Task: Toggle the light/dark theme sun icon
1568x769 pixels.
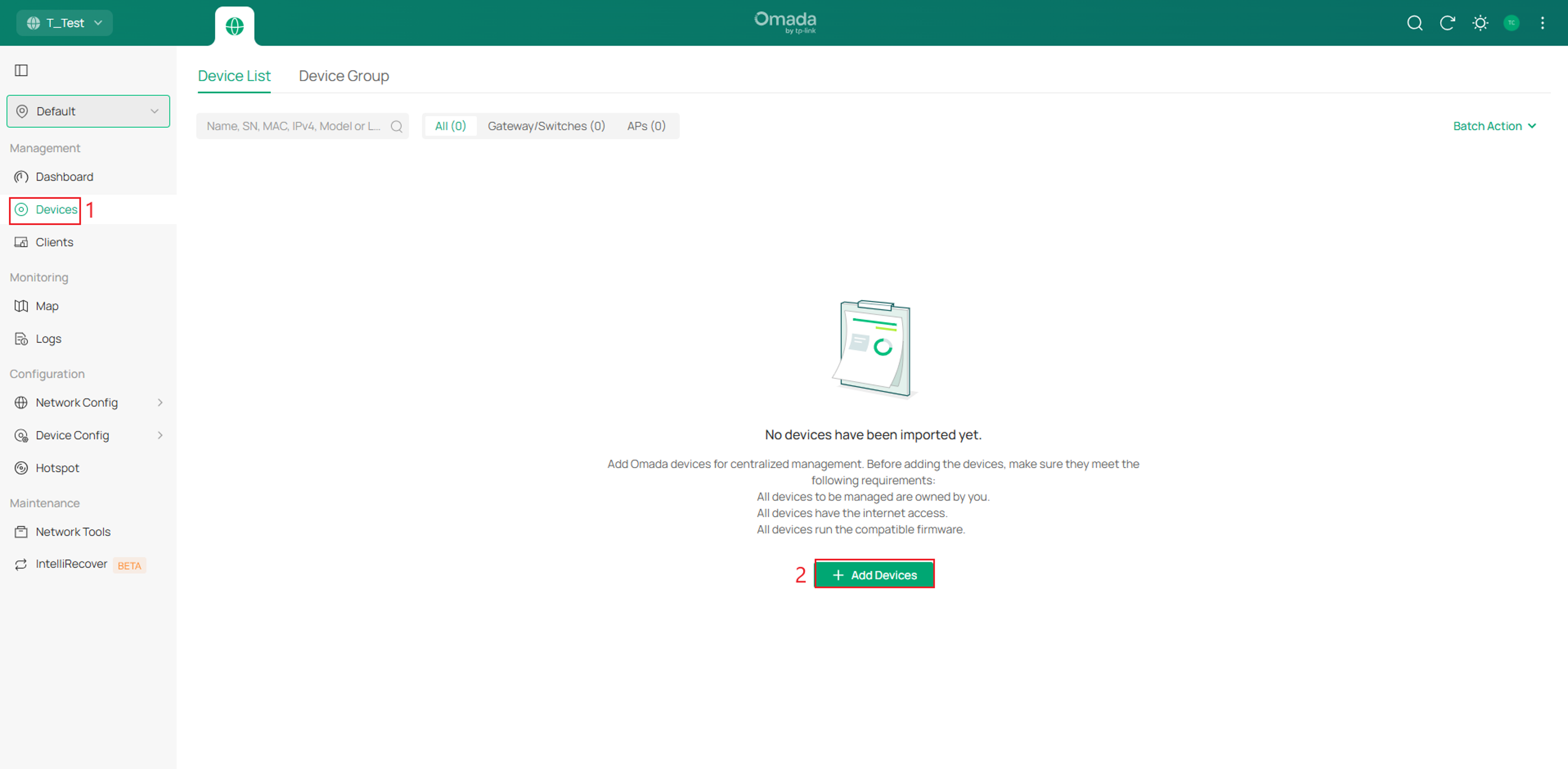Action: click(1481, 23)
